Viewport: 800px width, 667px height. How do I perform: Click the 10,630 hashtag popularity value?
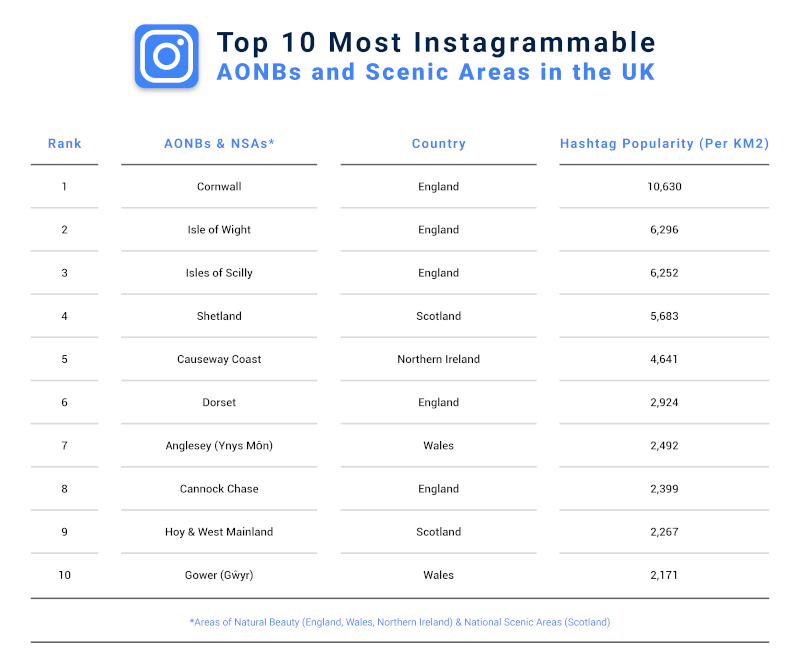point(664,186)
